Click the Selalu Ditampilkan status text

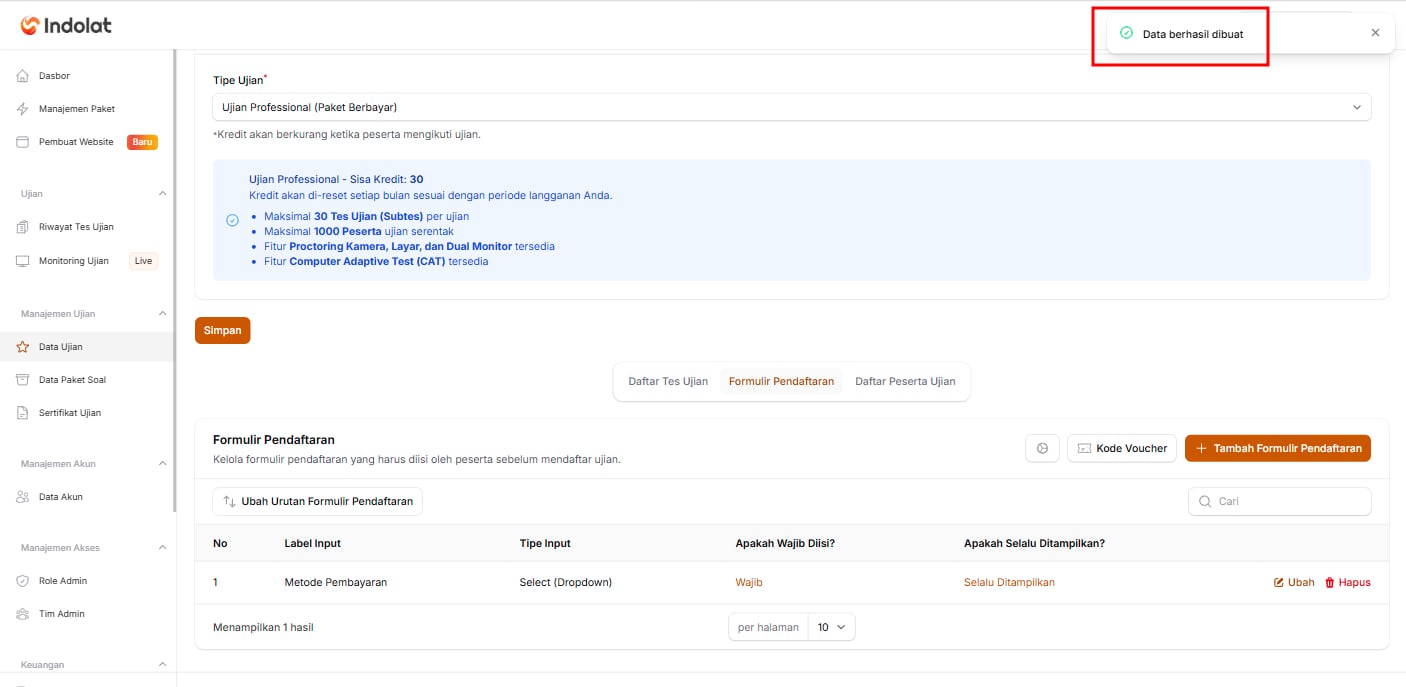1009,582
